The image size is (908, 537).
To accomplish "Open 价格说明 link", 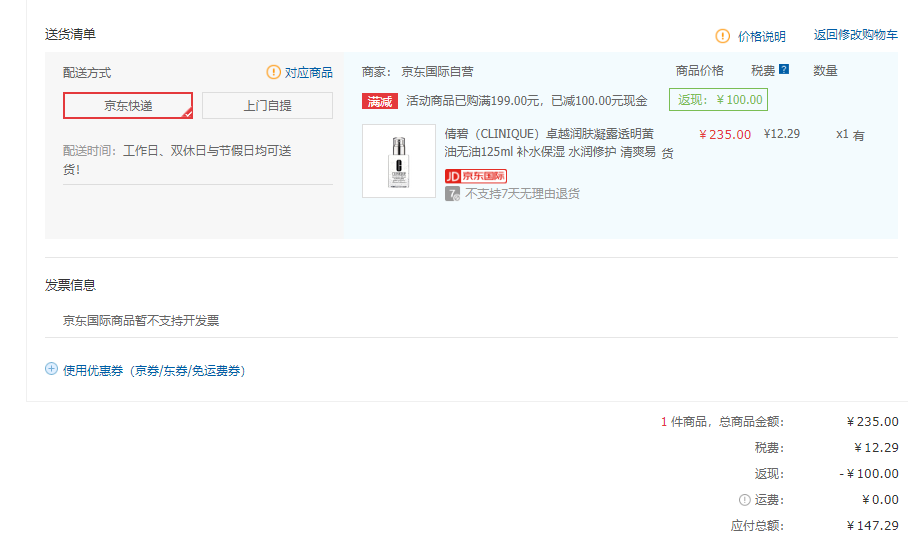I will [761, 36].
